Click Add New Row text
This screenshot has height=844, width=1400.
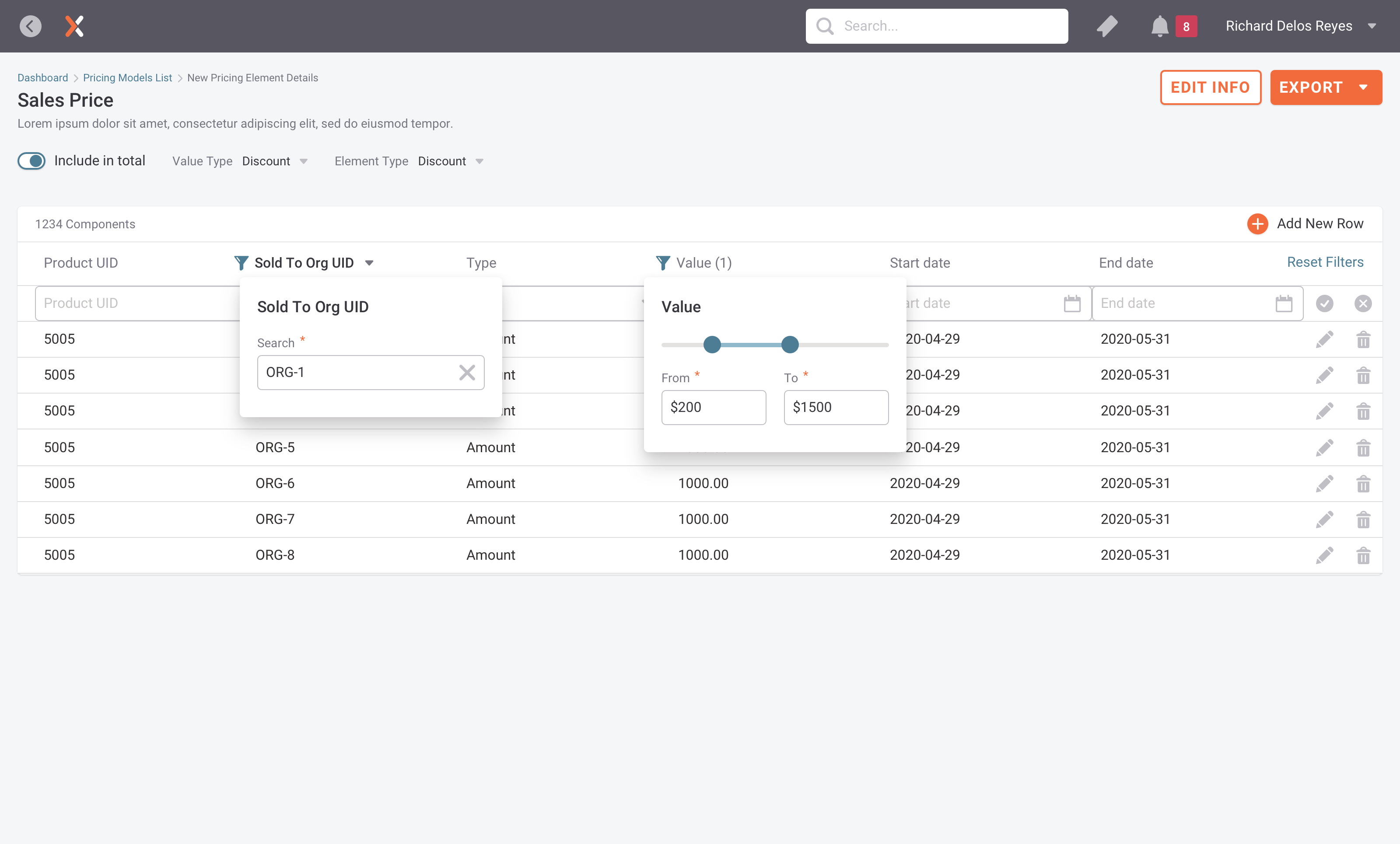[1320, 224]
